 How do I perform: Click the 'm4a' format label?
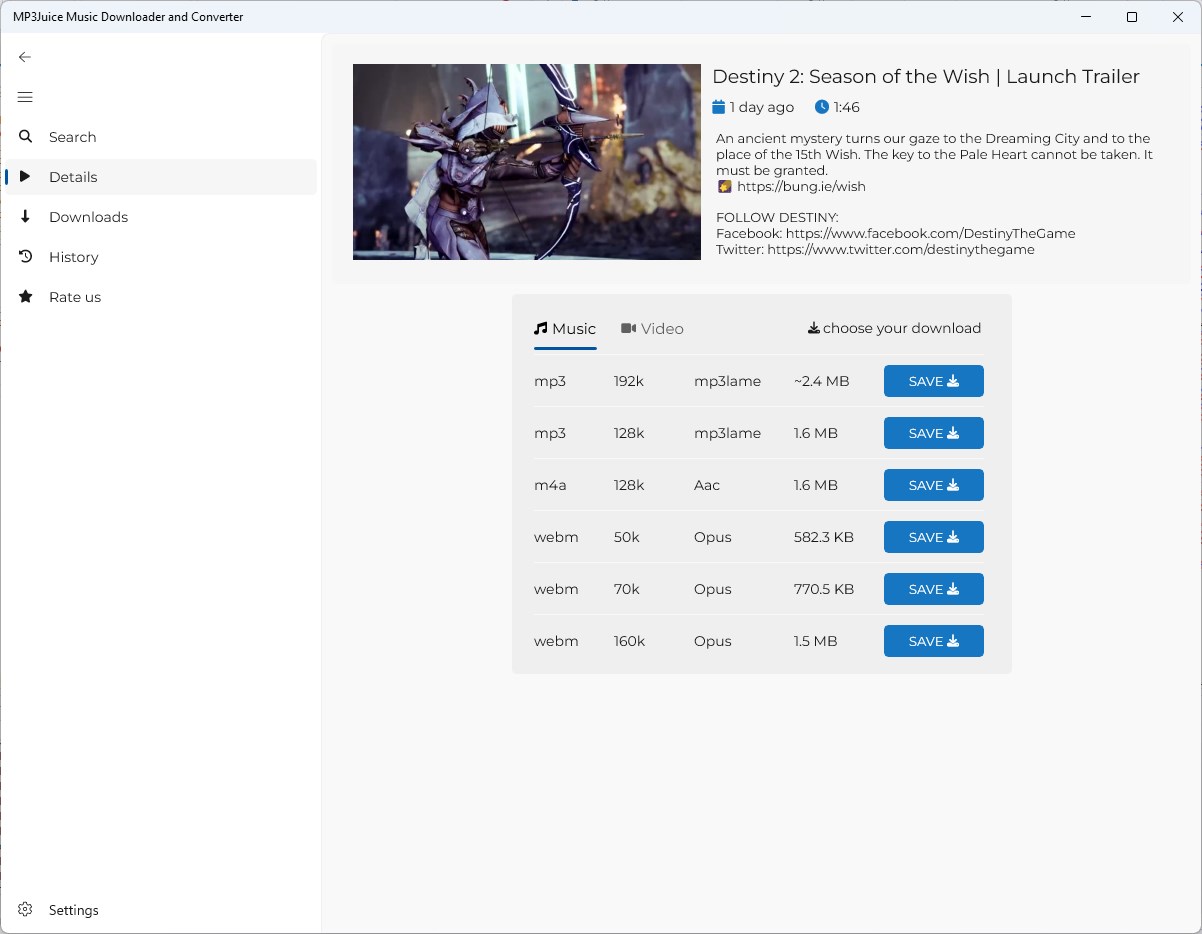pos(550,485)
